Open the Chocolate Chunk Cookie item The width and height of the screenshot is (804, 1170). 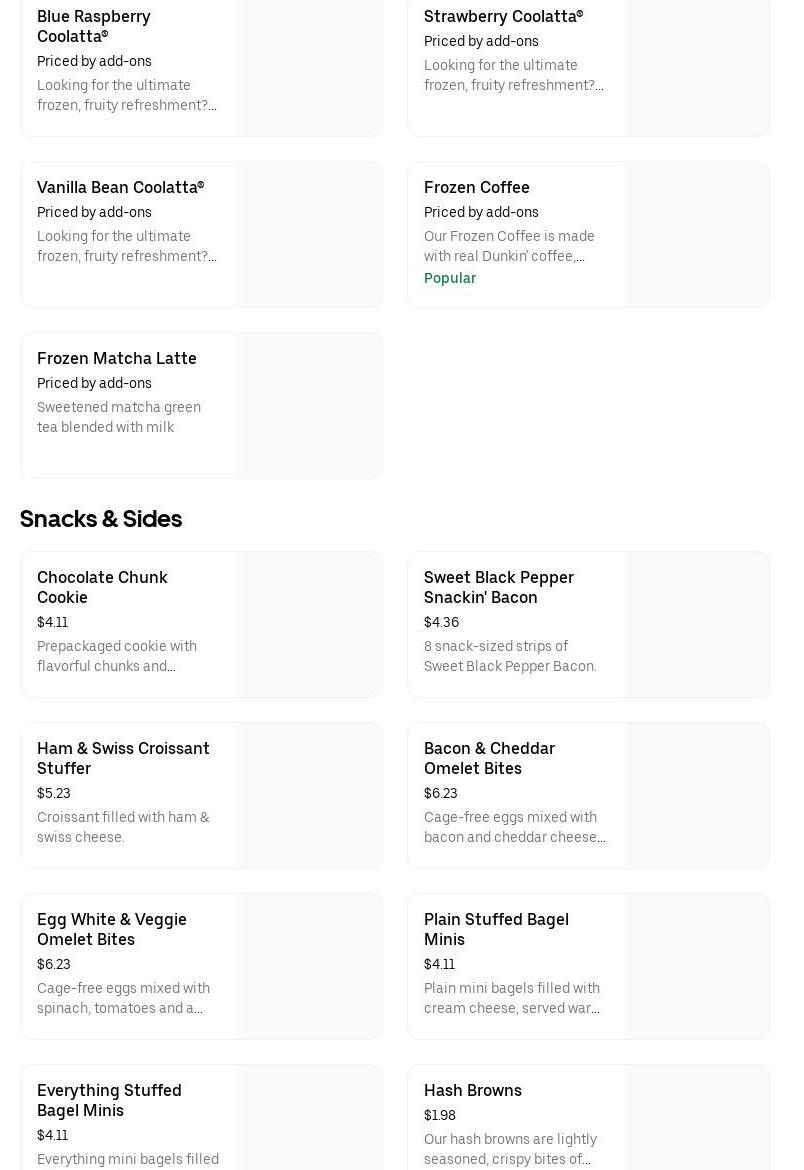click(x=102, y=587)
